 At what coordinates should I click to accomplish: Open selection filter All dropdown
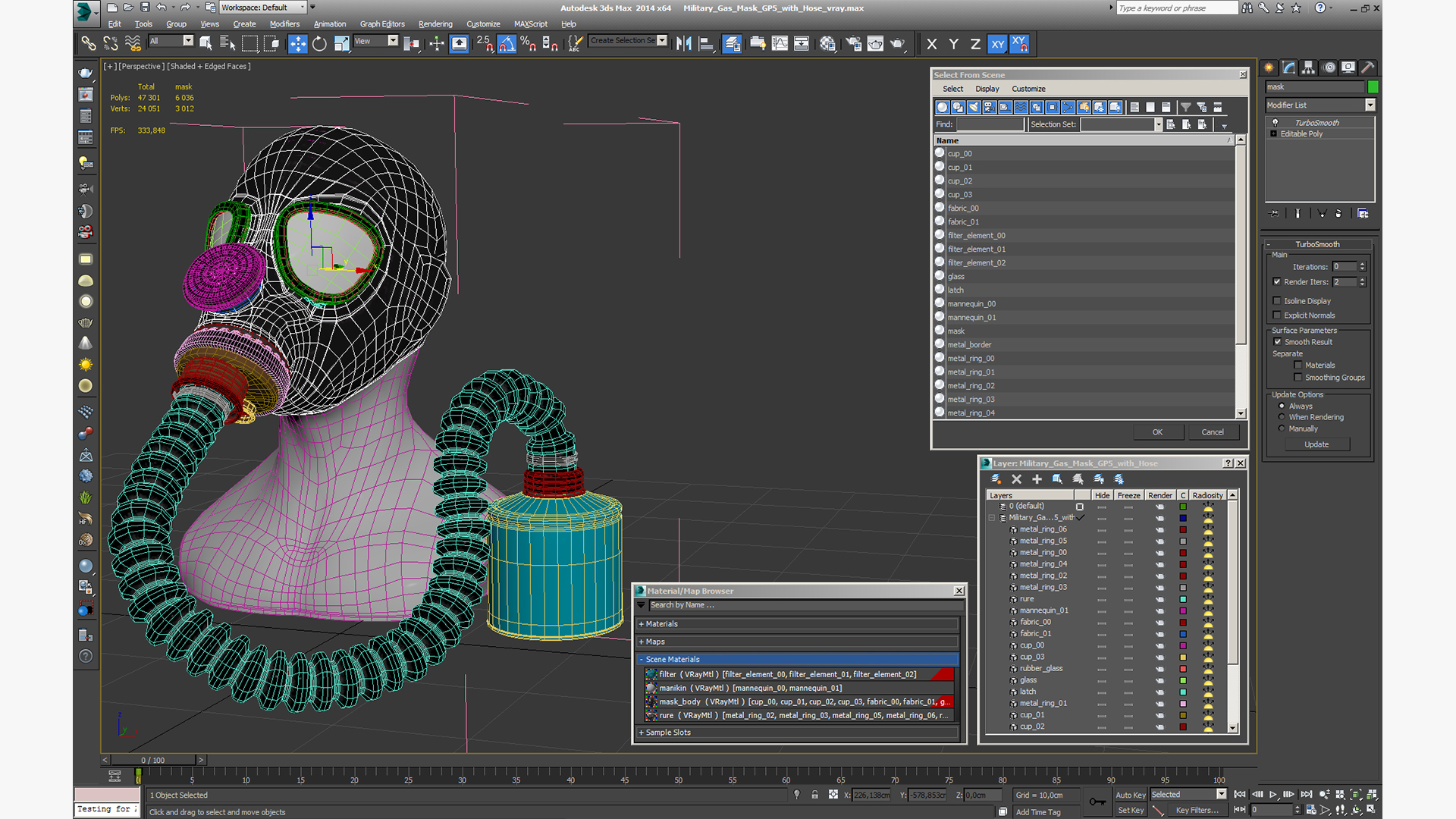tap(188, 40)
